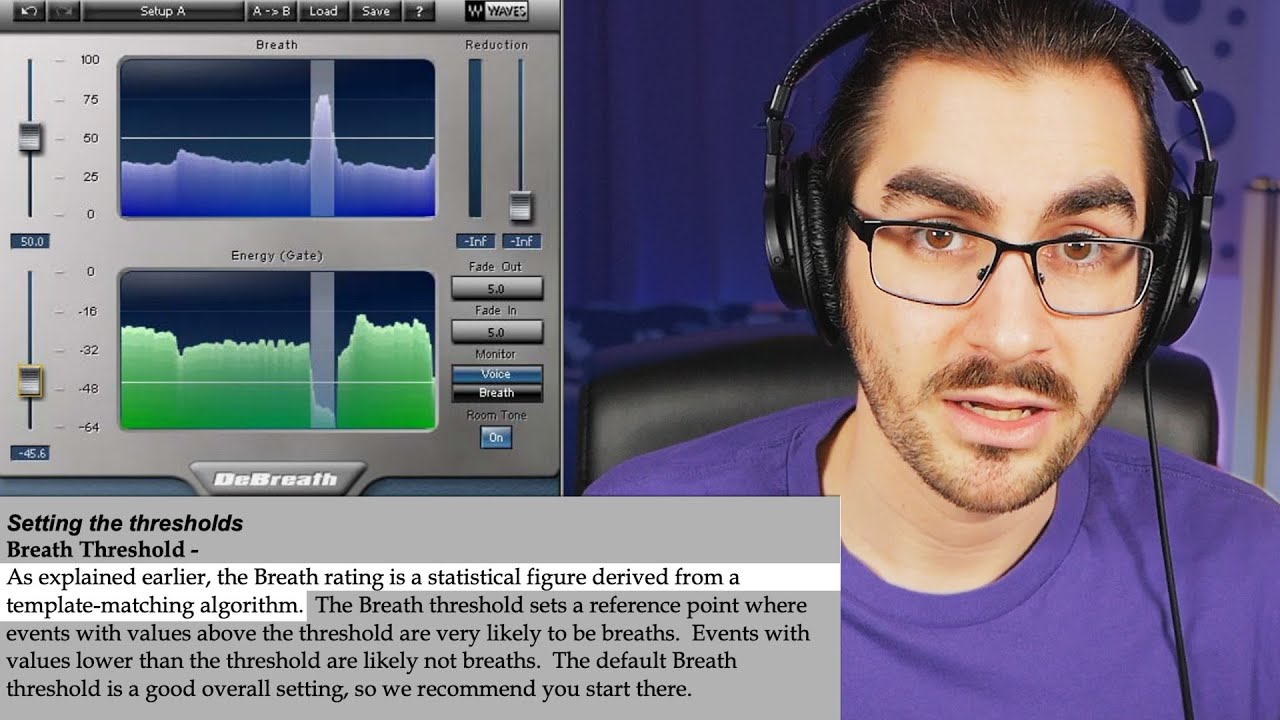The width and height of the screenshot is (1280, 720).
Task: Click the Breath threshold value 50.0
Action: click(30, 241)
